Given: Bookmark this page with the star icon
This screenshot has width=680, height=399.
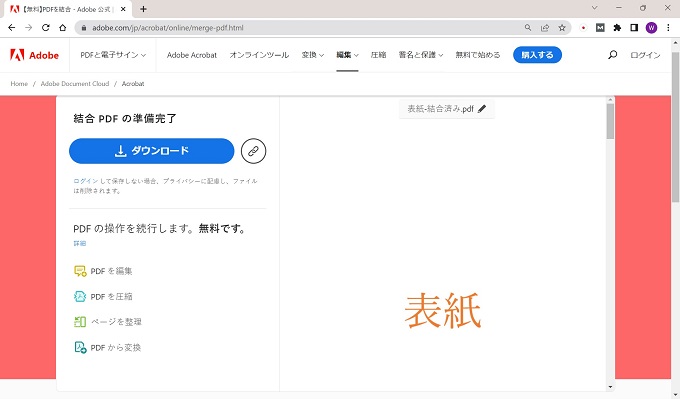Looking at the screenshot, I should click(562, 28).
